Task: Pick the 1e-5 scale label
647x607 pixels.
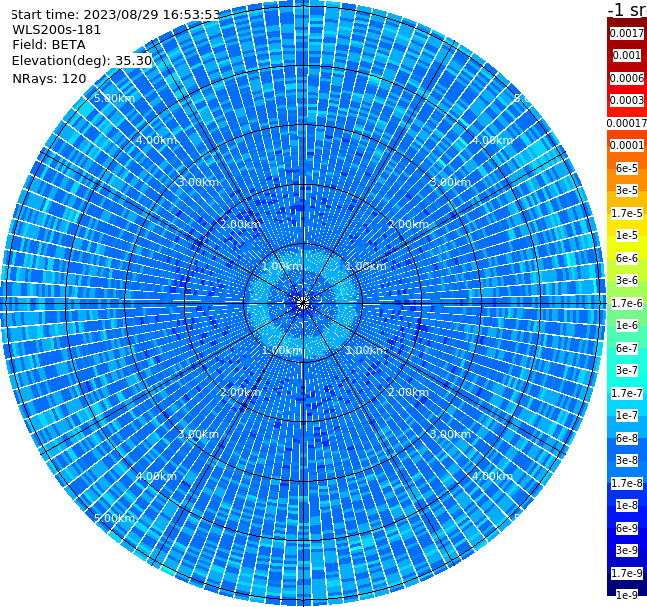Action: pos(627,235)
